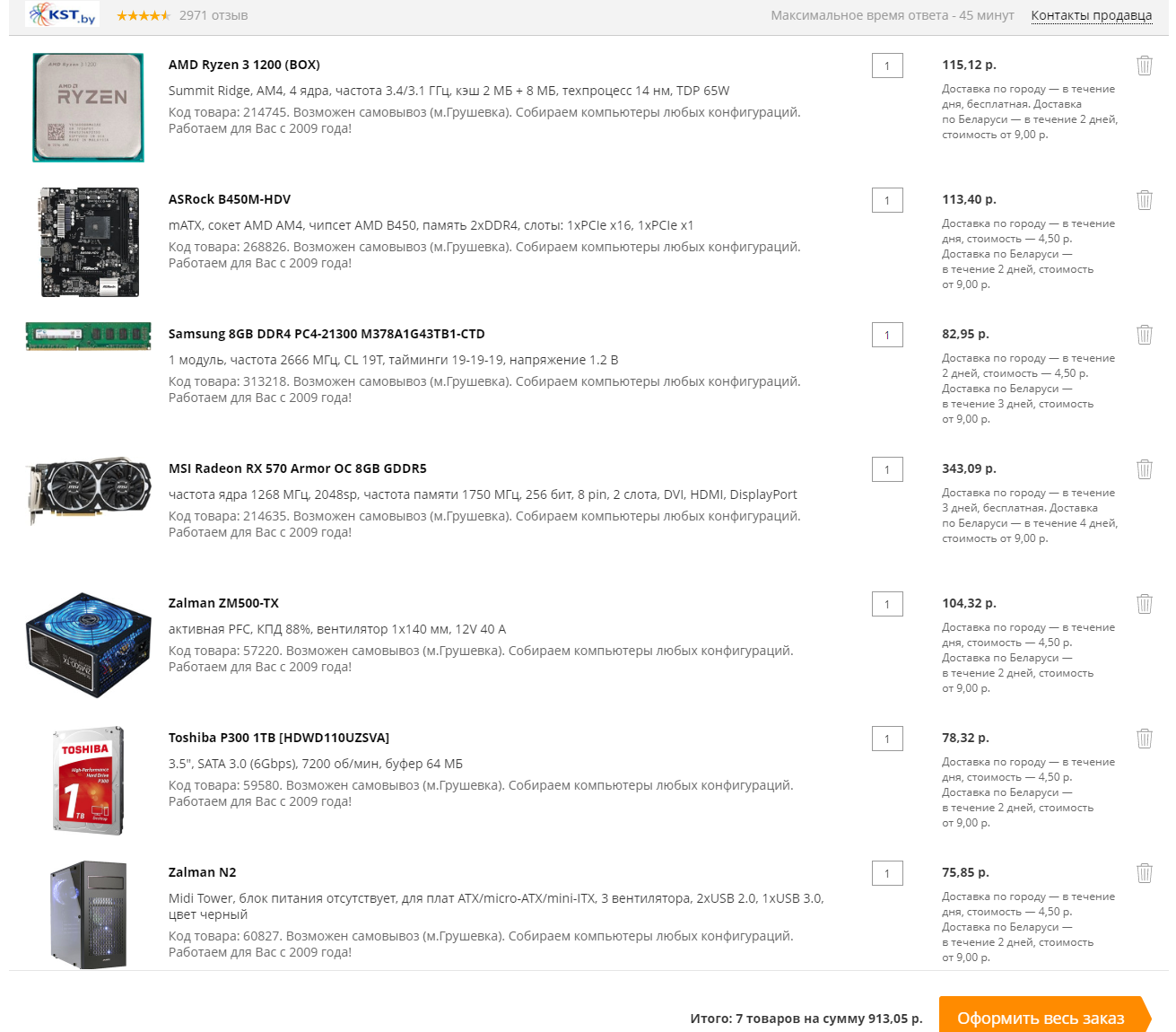Click the five-star rating icons

pyautogui.click(x=144, y=15)
